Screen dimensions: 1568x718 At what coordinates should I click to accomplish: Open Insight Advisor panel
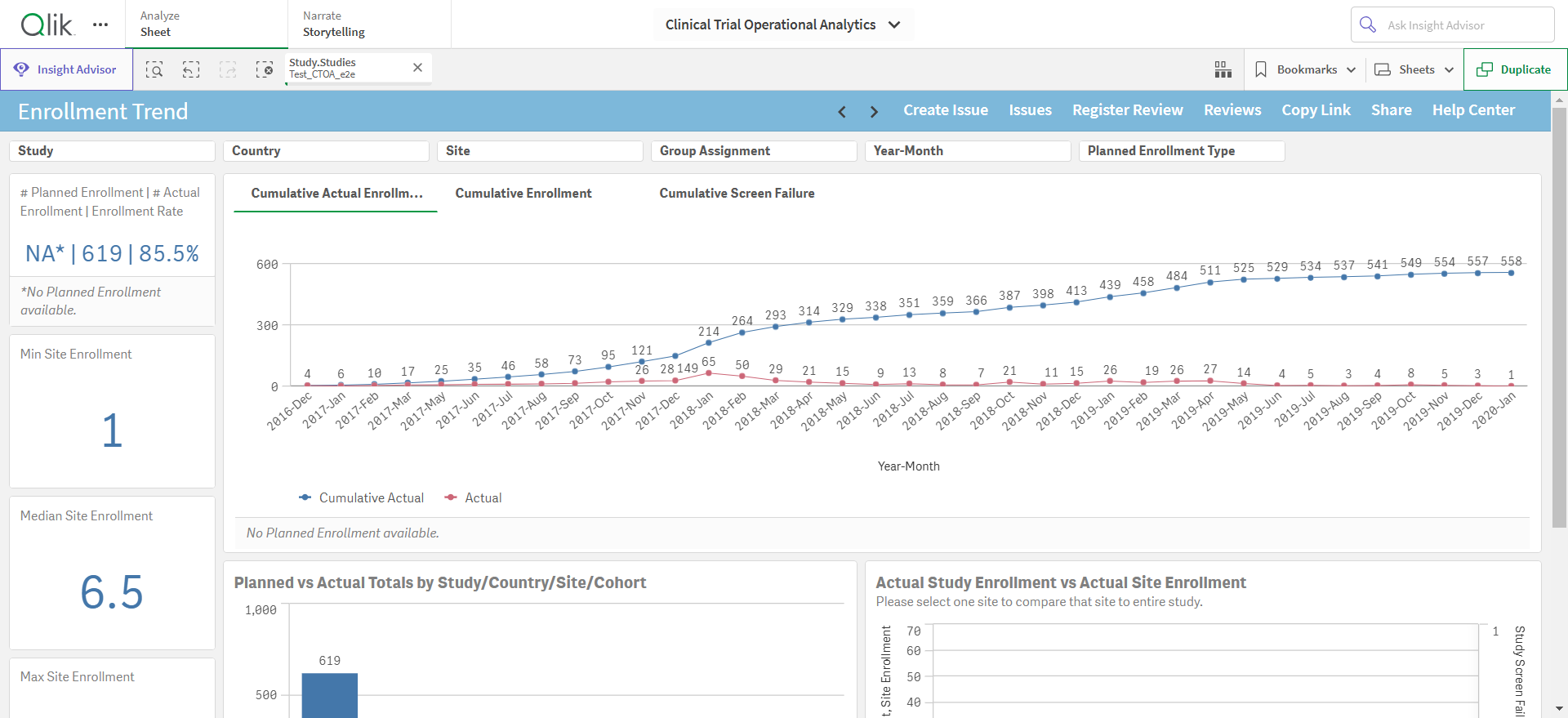pos(66,69)
